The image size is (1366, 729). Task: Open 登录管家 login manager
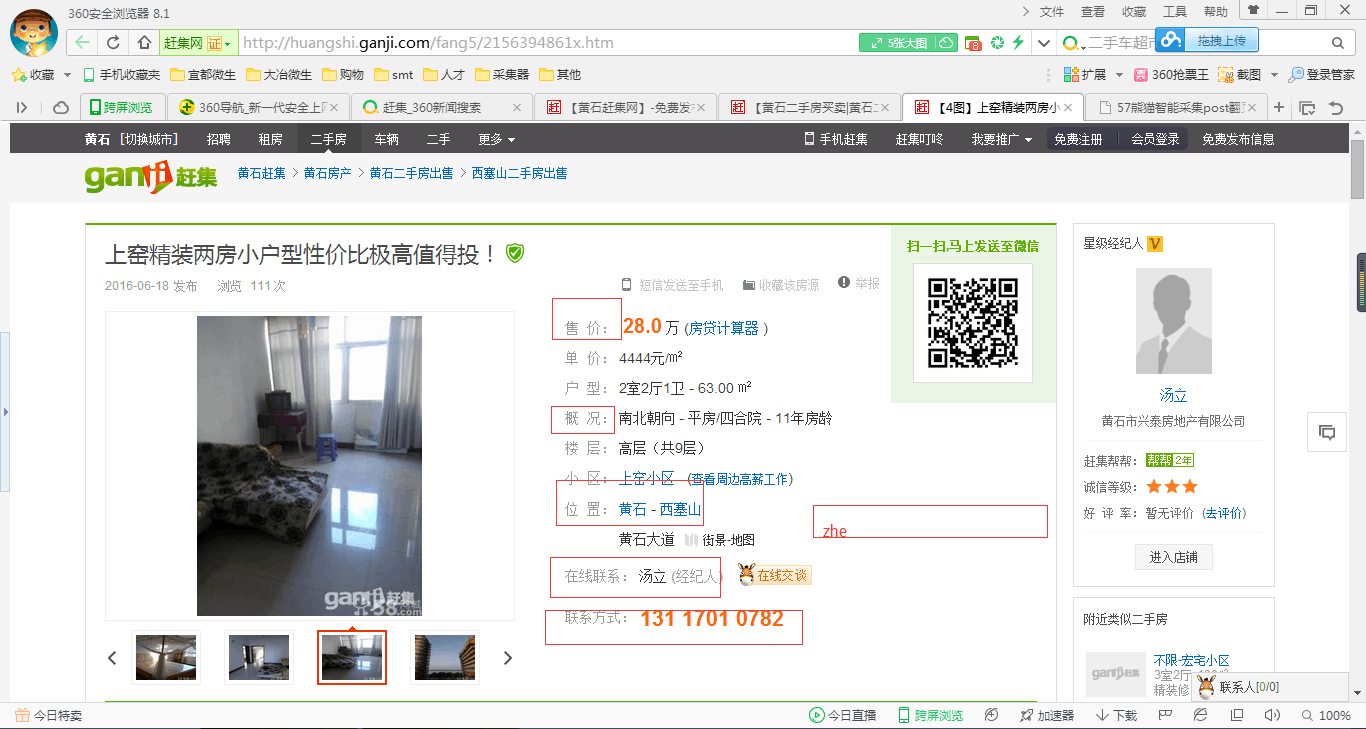(1322, 75)
